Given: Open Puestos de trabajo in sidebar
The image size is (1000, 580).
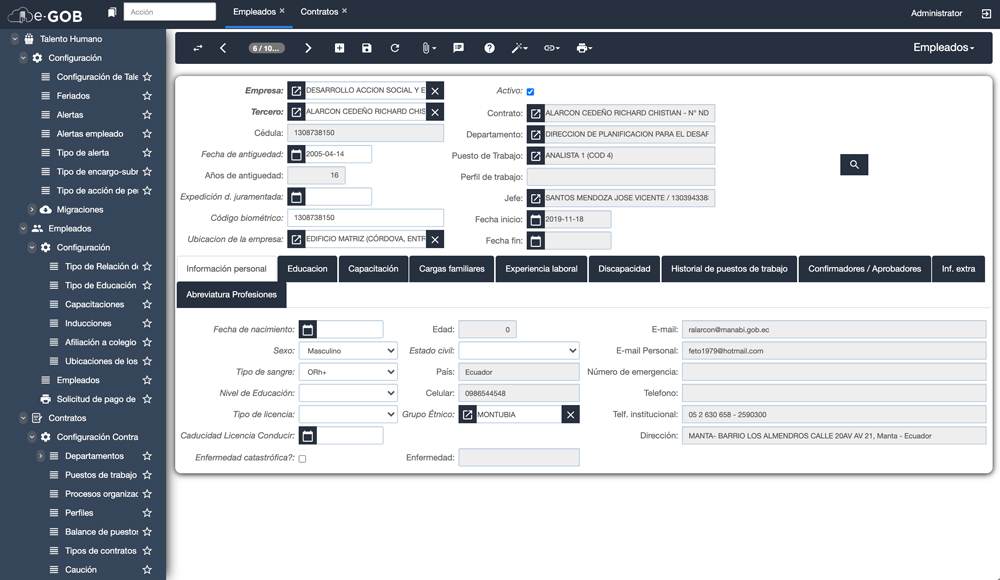Looking at the screenshot, I should click(x=100, y=475).
